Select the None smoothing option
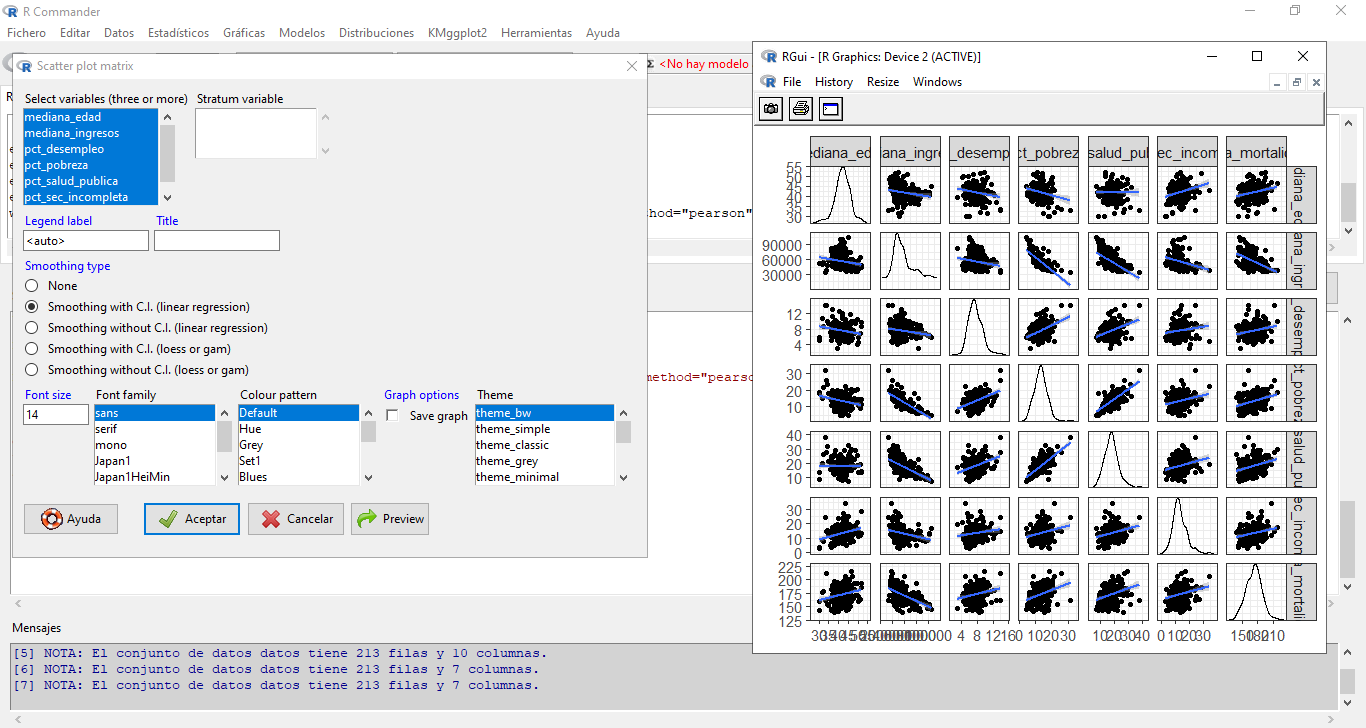This screenshot has height=728, width=1366. [x=32, y=286]
